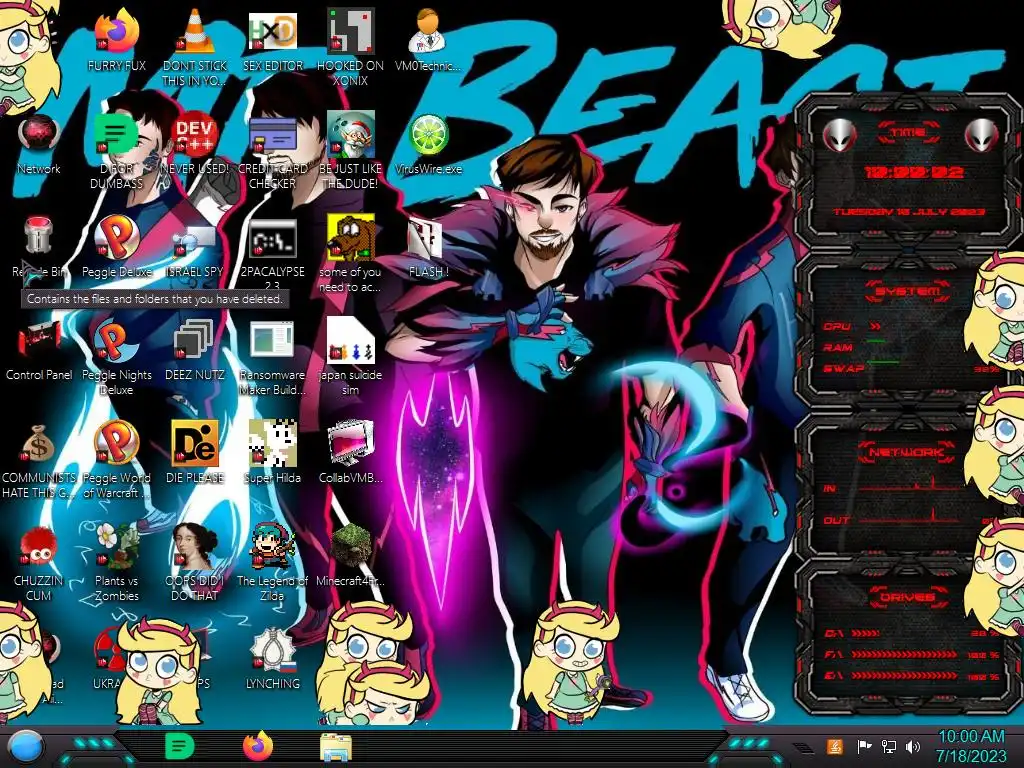
Task: Open the DIE PLEASE De icon
Action: click(x=195, y=445)
